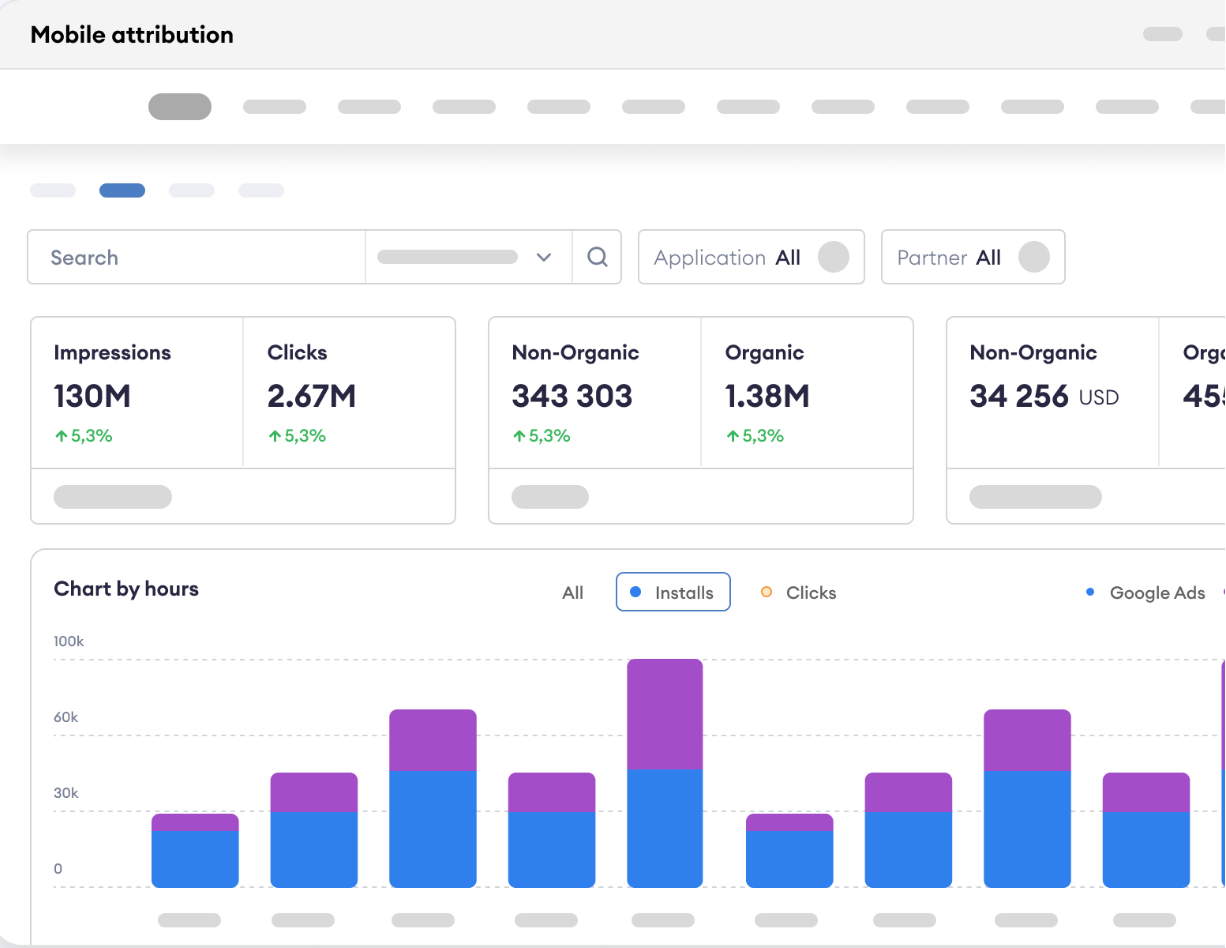
Task: Expand the Application filter options
Action: tap(751, 257)
